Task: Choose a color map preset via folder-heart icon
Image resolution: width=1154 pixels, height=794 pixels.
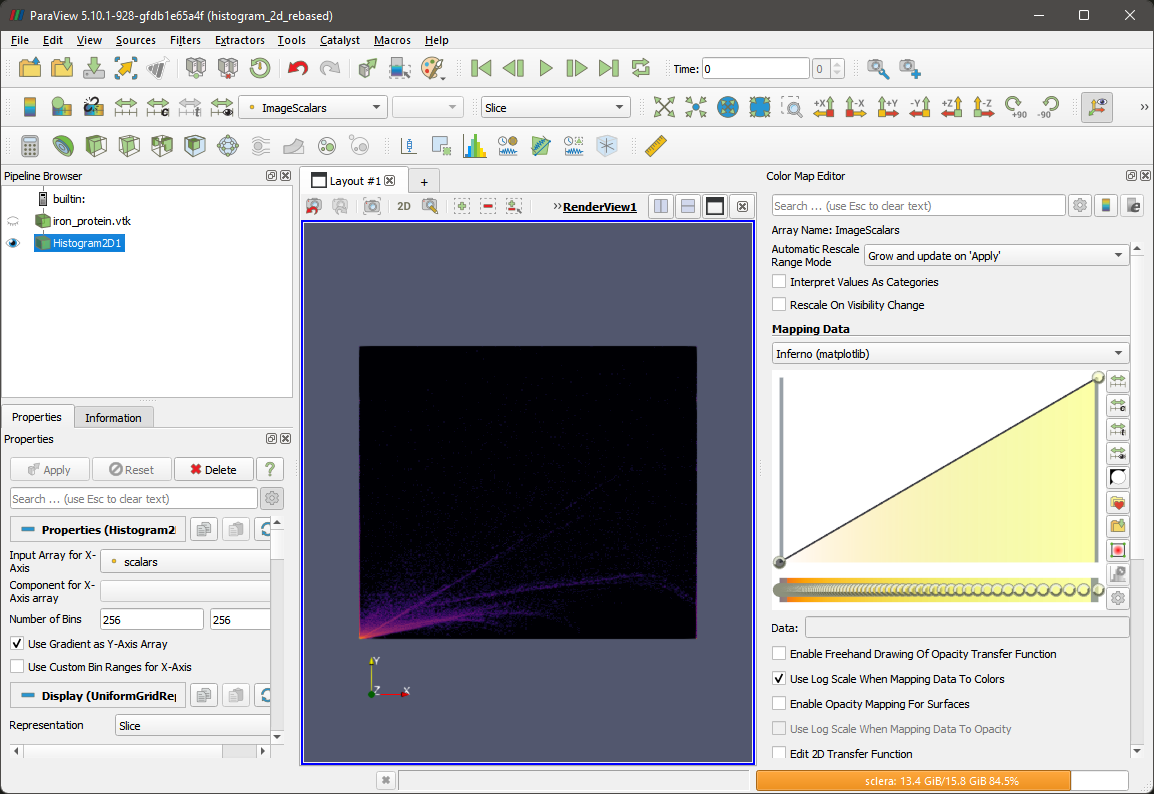Action: click(1117, 502)
